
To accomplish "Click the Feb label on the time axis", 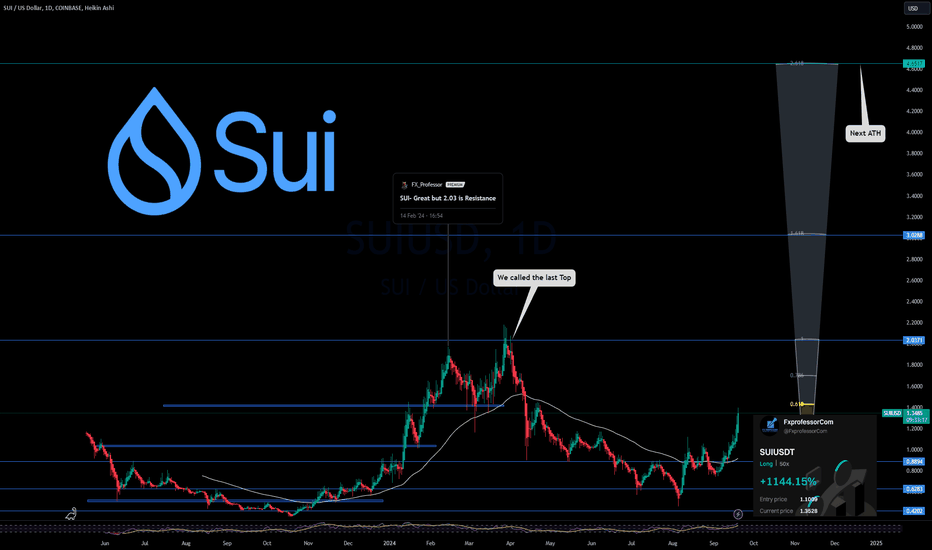I will tap(431, 543).
